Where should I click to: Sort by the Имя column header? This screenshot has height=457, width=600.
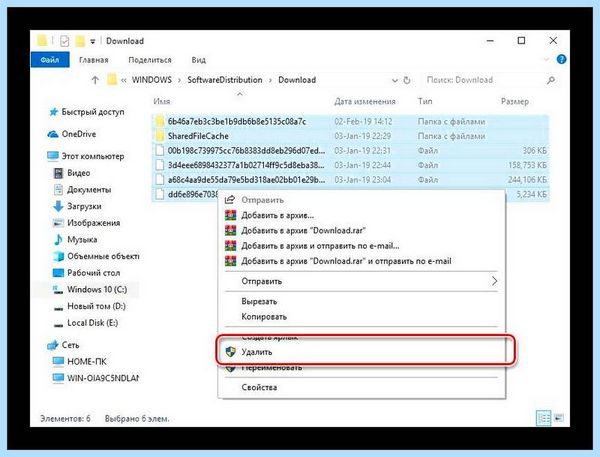pos(162,101)
